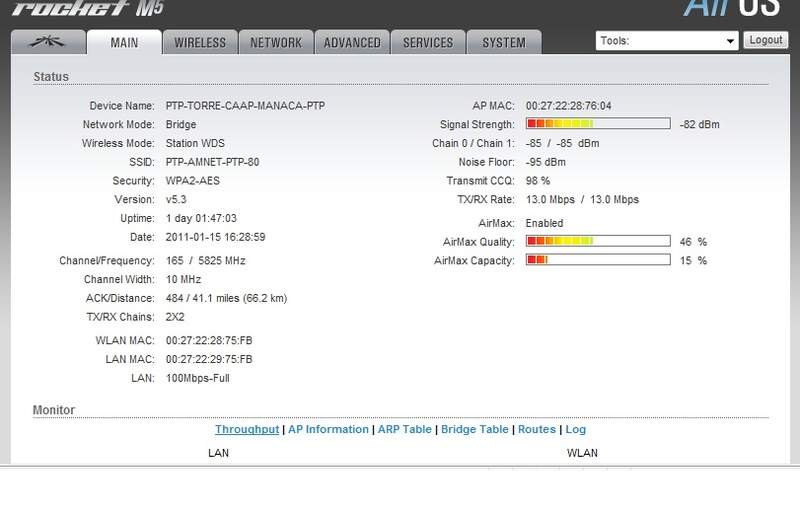Viewport: 800px width, 510px height.
Task: Switch to the MAIN tab
Action: (x=124, y=42)
